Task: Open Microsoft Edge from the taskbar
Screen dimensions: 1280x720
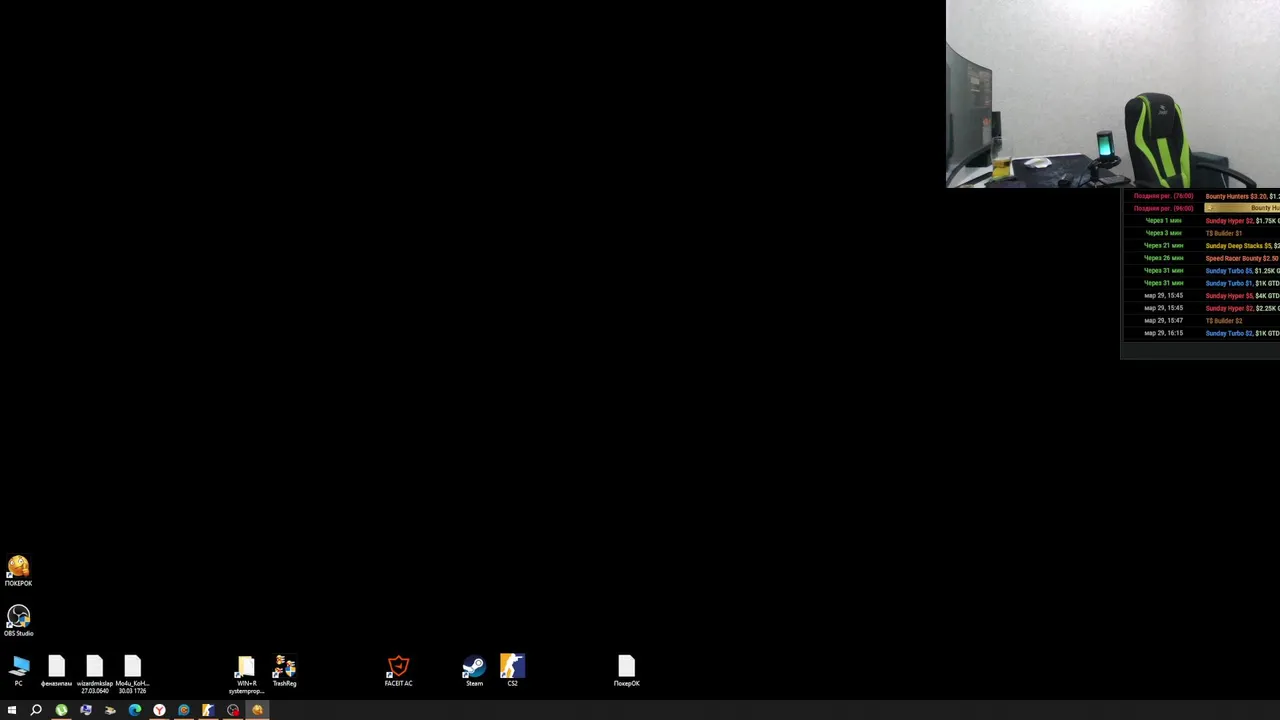Action: coord(135,710)
